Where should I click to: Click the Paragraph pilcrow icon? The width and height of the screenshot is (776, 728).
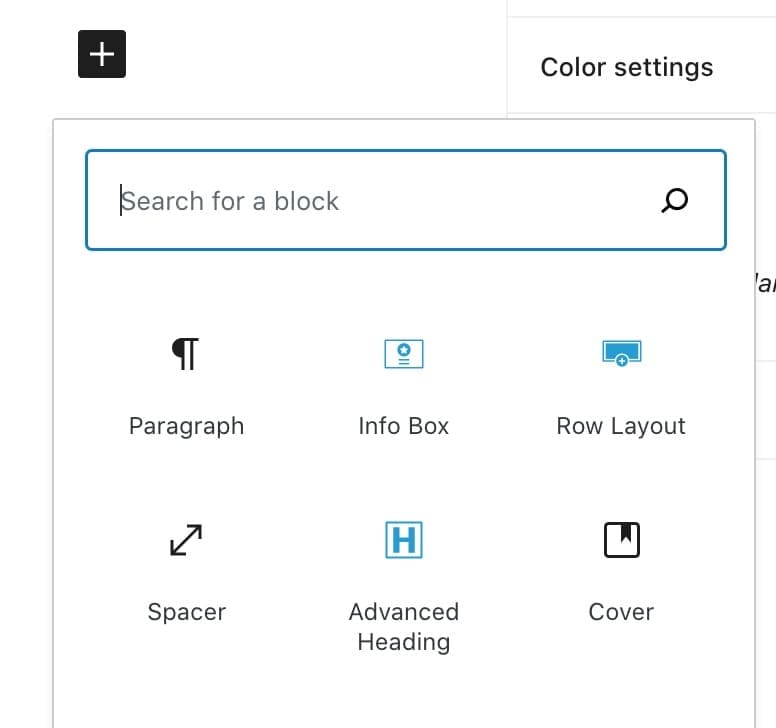pyautogui.click(x=186, y=354)
